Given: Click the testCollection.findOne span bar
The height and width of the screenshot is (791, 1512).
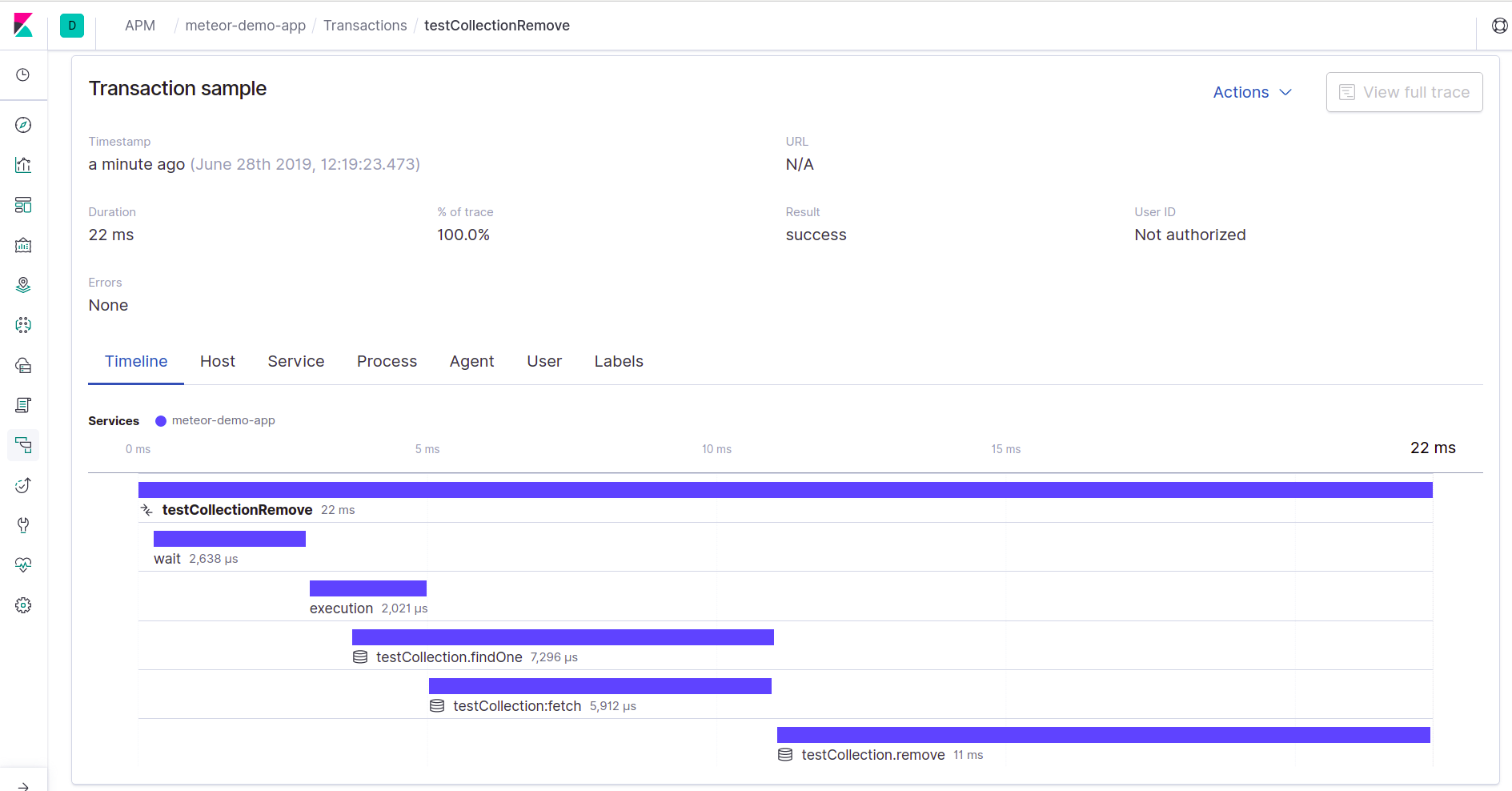Looking at the screenshot, I should coord(563,637).
